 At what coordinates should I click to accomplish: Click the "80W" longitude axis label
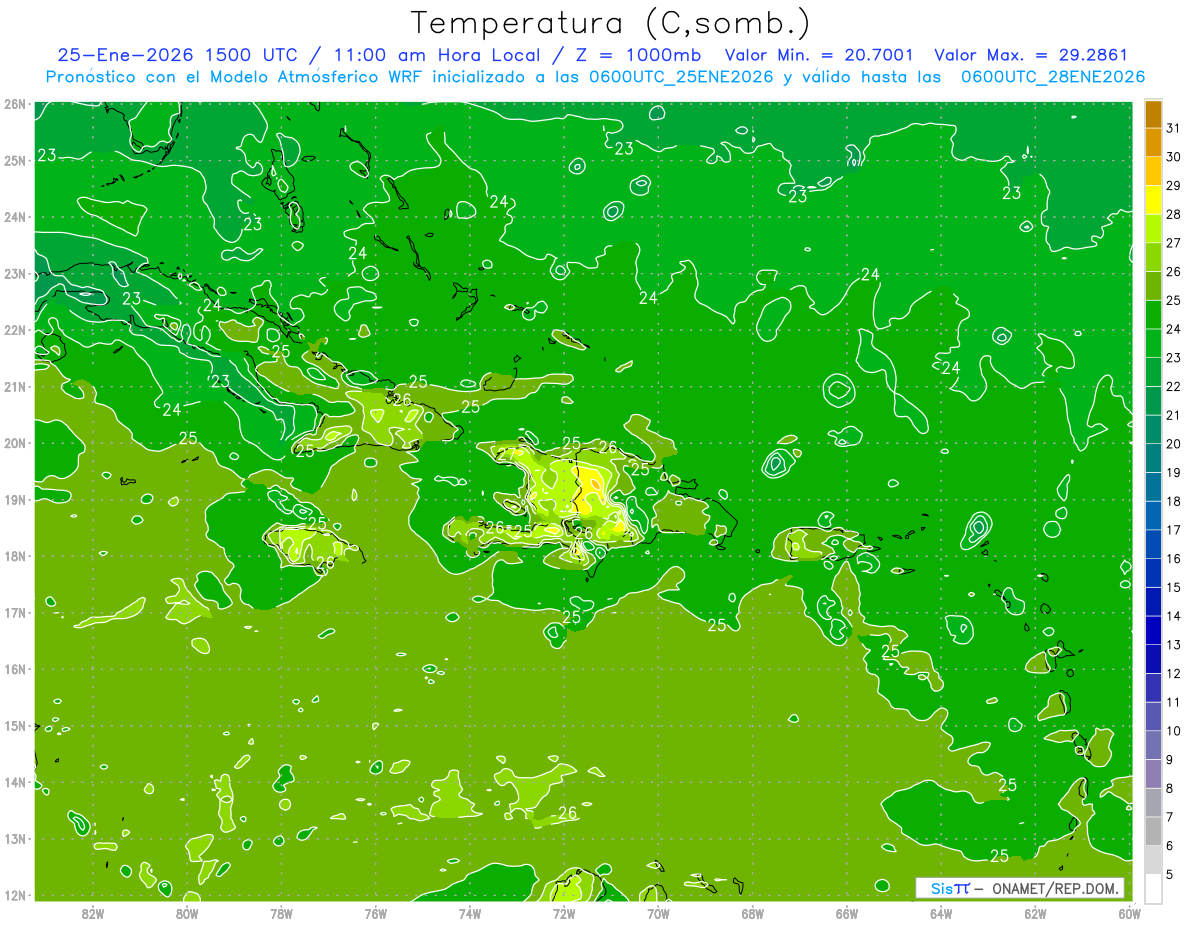187,913
